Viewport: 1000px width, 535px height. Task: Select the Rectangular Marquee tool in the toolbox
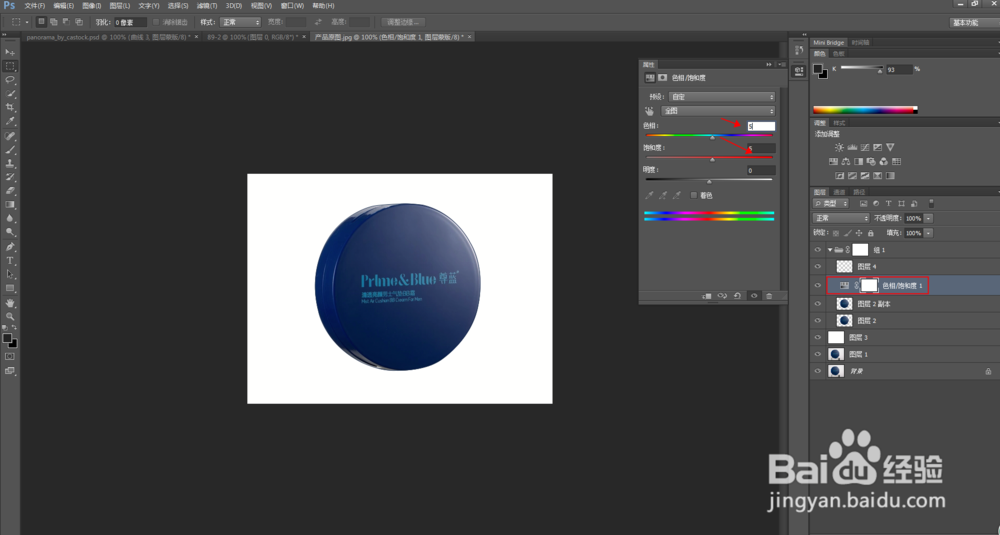click(x=10, y=66)
